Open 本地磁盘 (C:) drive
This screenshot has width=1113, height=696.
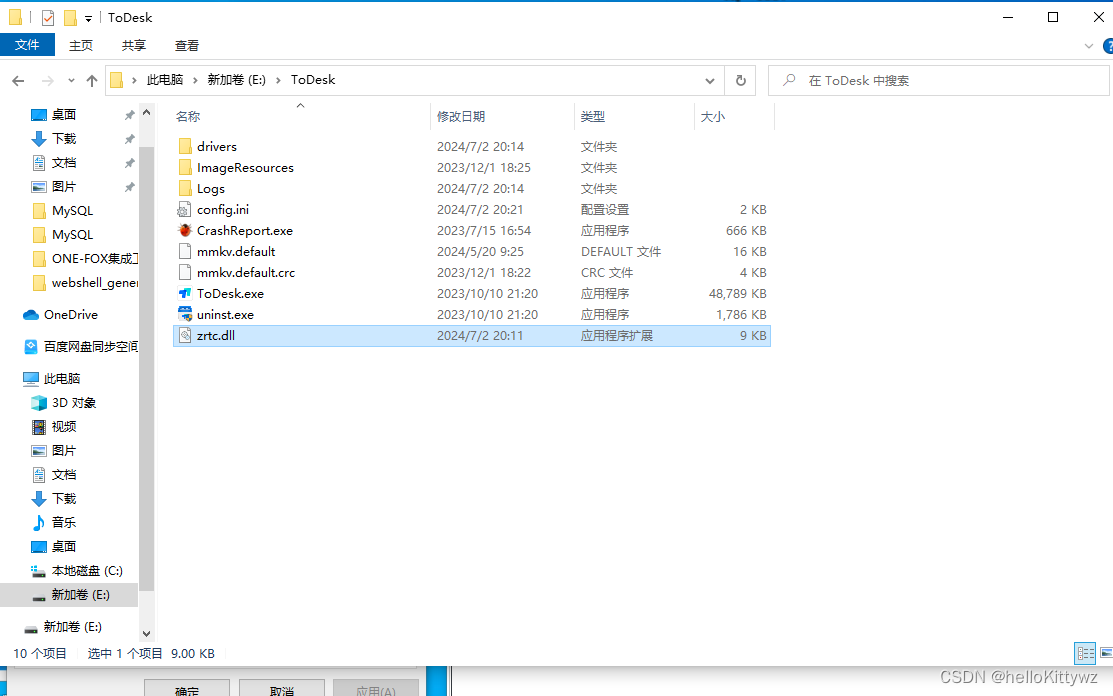[77, 570]
